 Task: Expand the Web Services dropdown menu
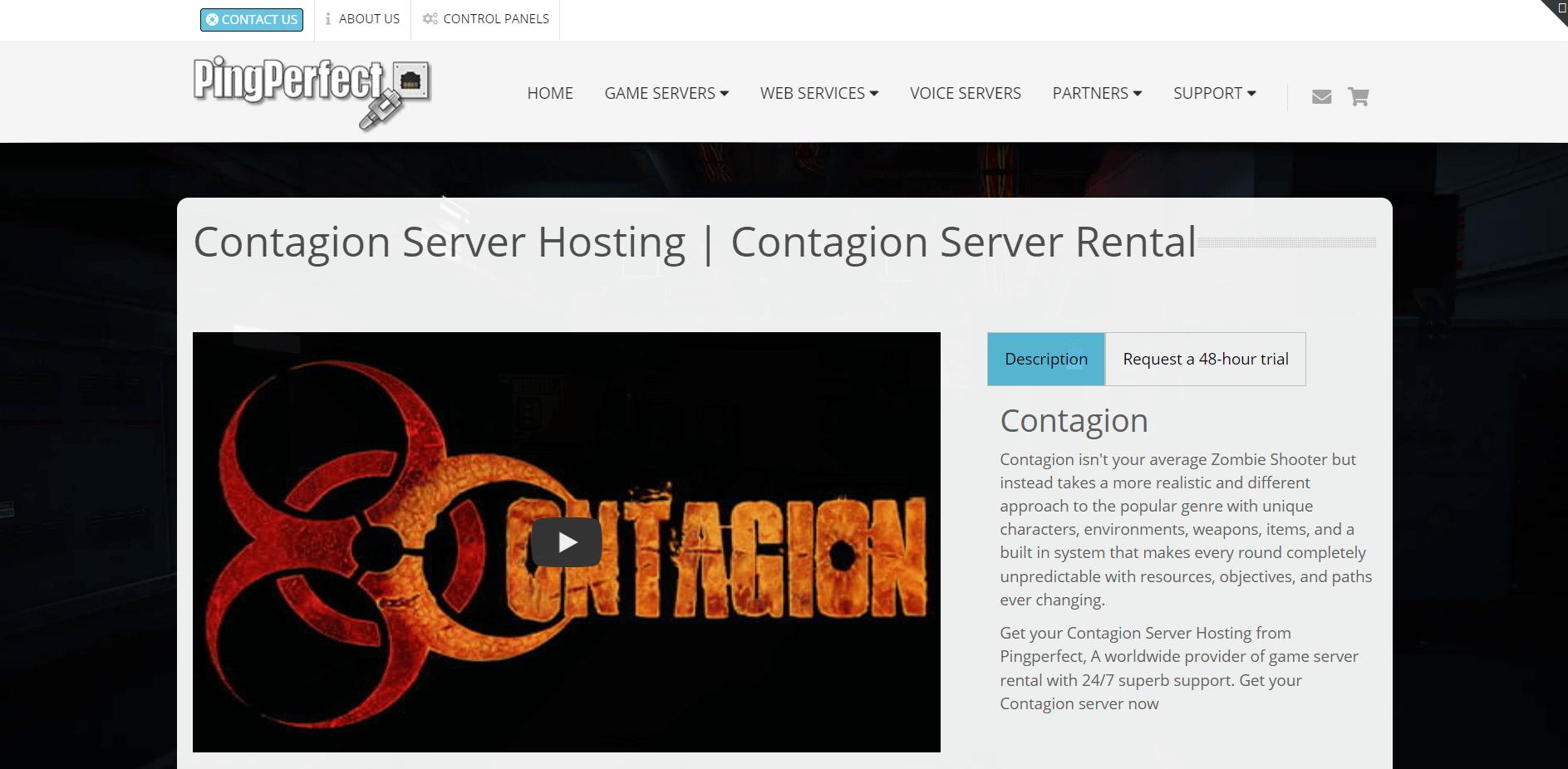[x=819, y=93]
